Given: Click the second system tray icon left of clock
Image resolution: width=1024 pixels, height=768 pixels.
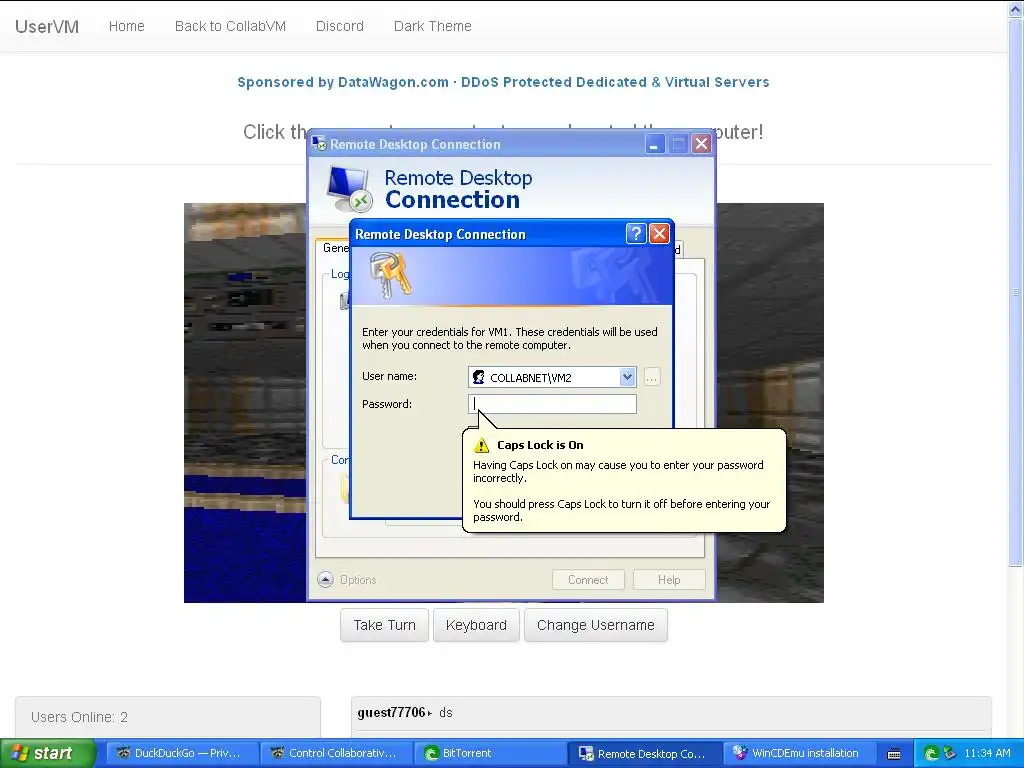Looking at the screenshot, I should pos(949,753).
